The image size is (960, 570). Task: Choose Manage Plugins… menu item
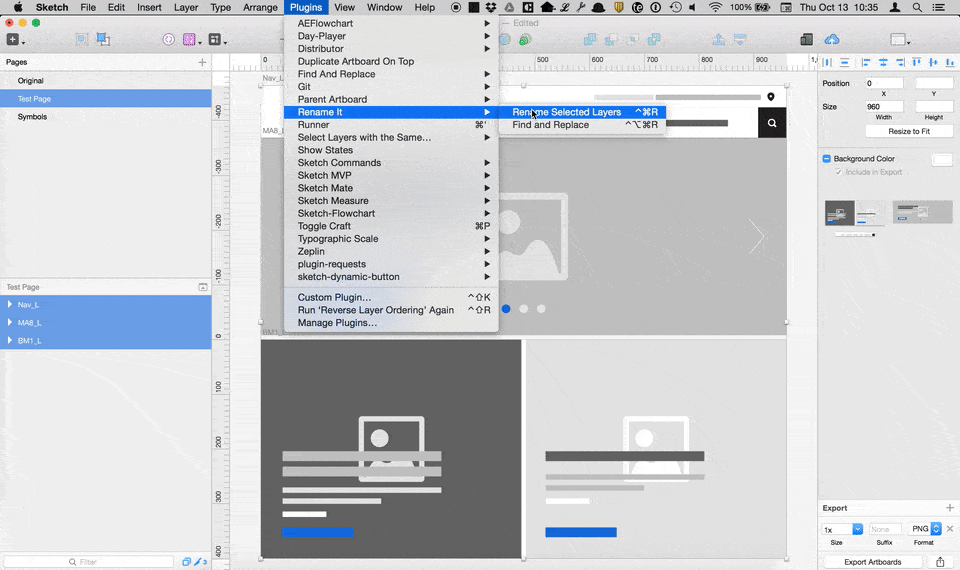[391, 323]
